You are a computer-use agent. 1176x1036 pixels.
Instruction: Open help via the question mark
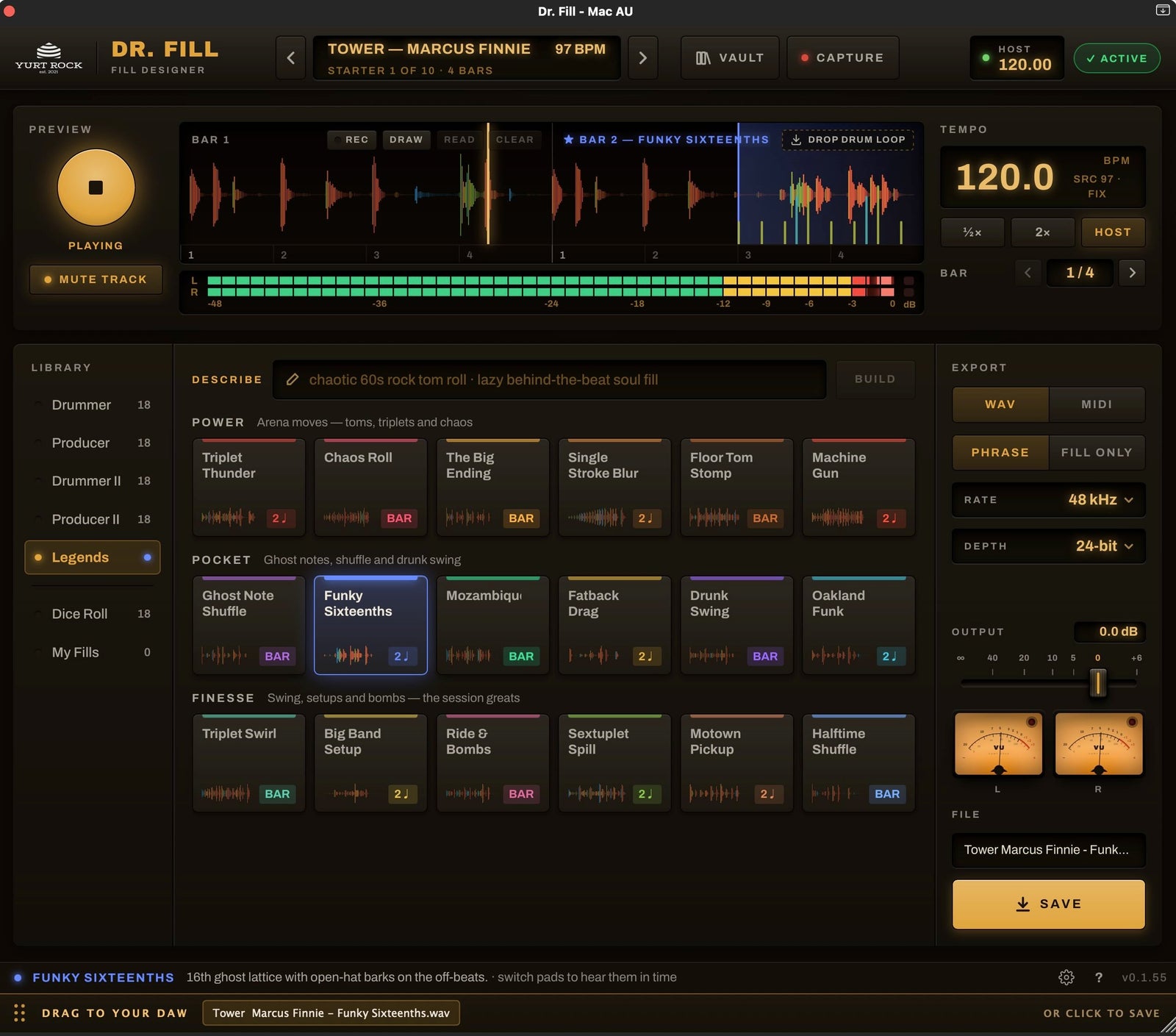[x=1098, y=977]
